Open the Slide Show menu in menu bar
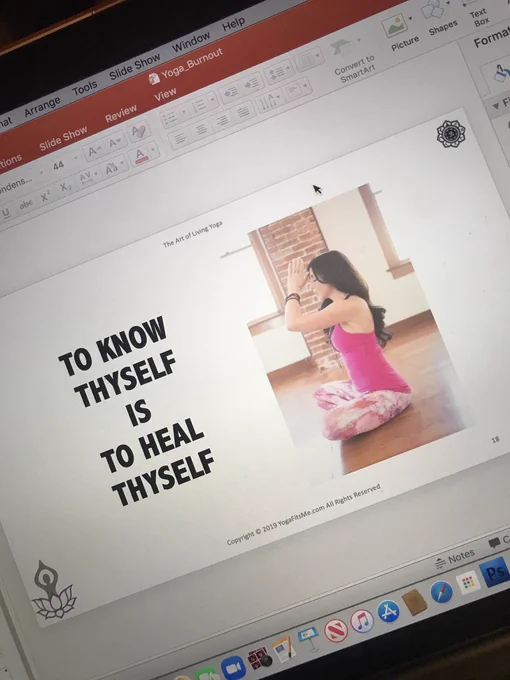 (134, 67)
